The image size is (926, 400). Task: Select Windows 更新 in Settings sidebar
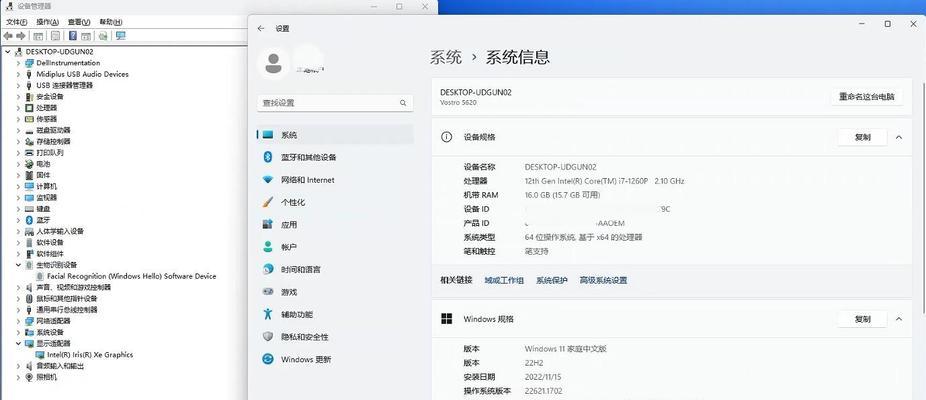click(x=335, y=359)
